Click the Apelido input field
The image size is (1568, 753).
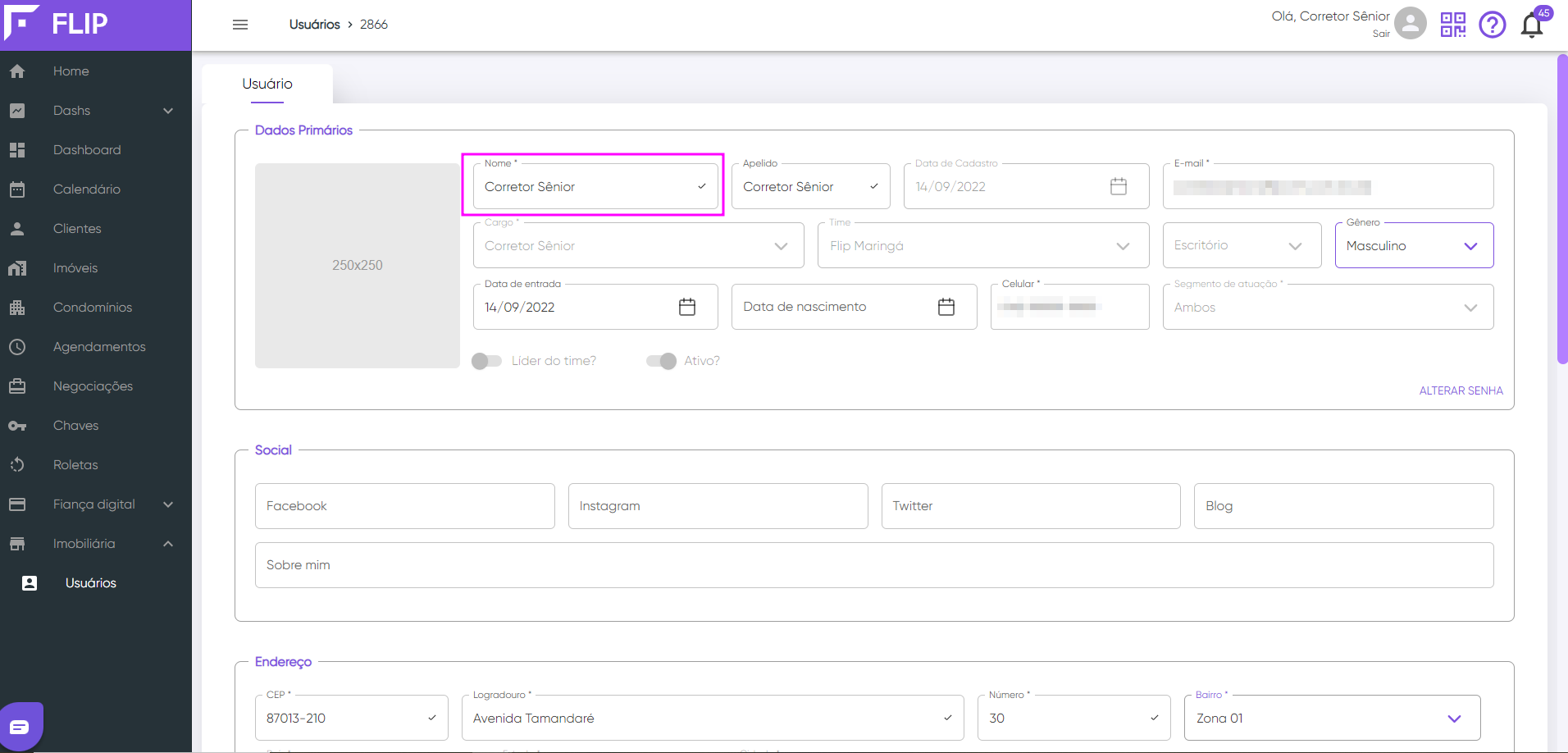click(x=810, y=186)
